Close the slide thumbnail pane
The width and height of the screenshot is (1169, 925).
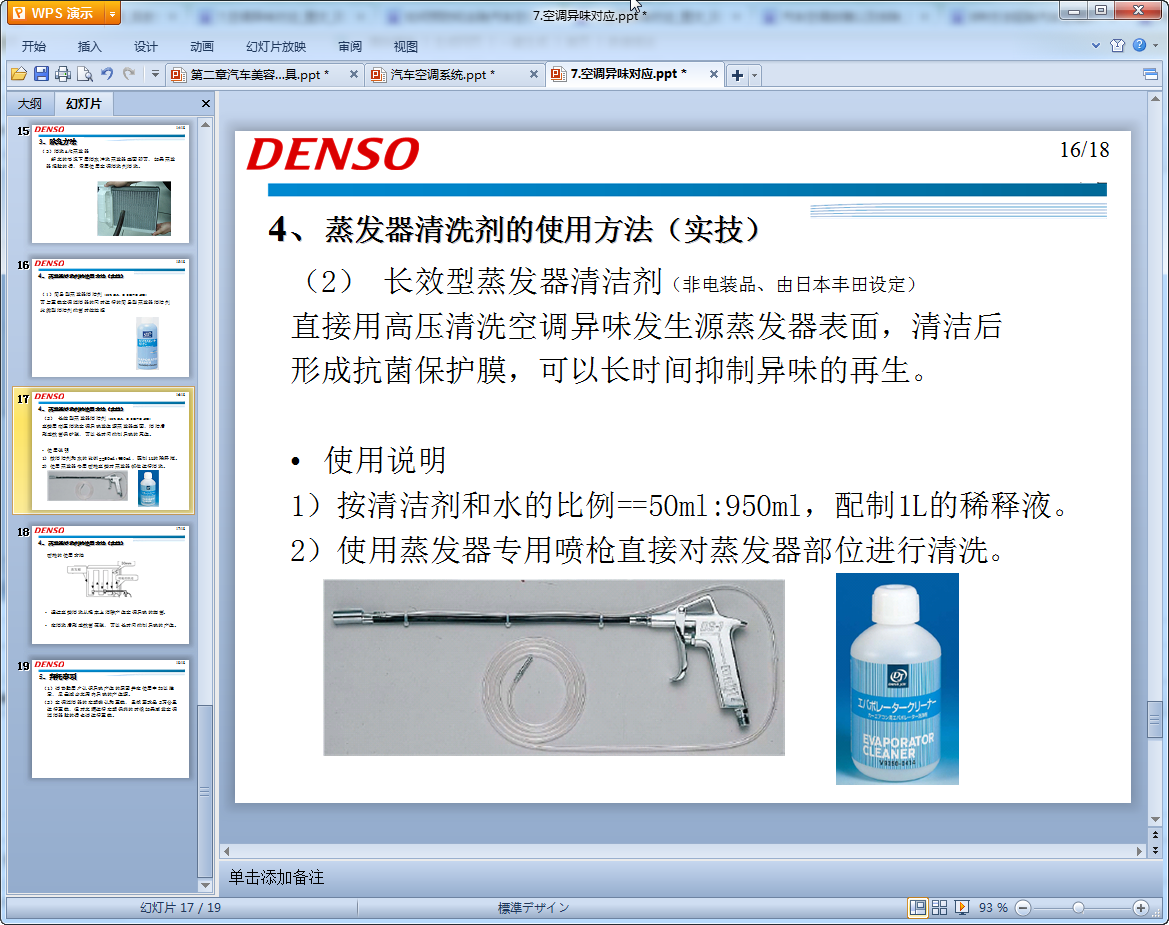click(206, 104)
